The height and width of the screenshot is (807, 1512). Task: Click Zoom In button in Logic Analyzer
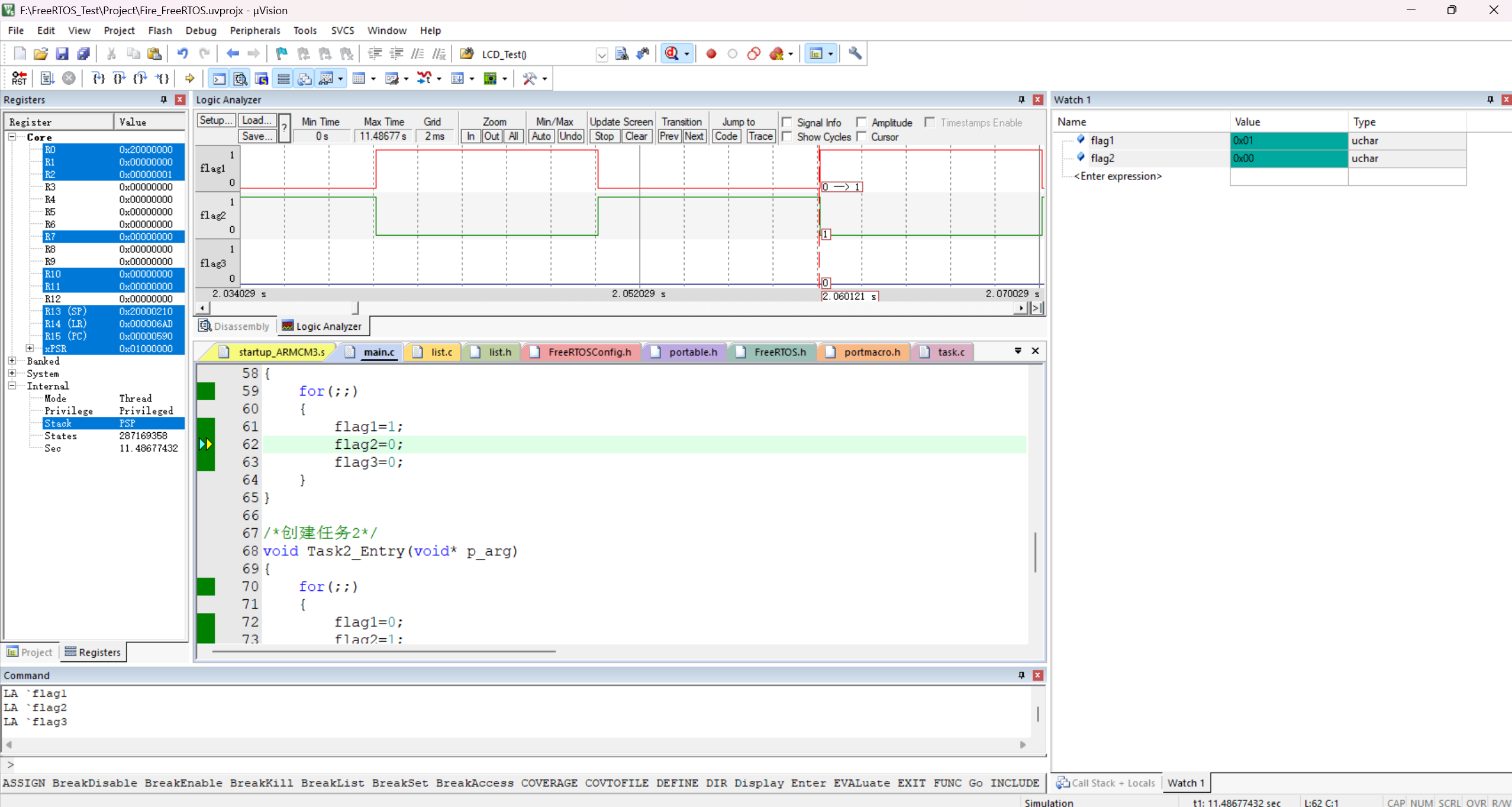(x=470, y=136)
